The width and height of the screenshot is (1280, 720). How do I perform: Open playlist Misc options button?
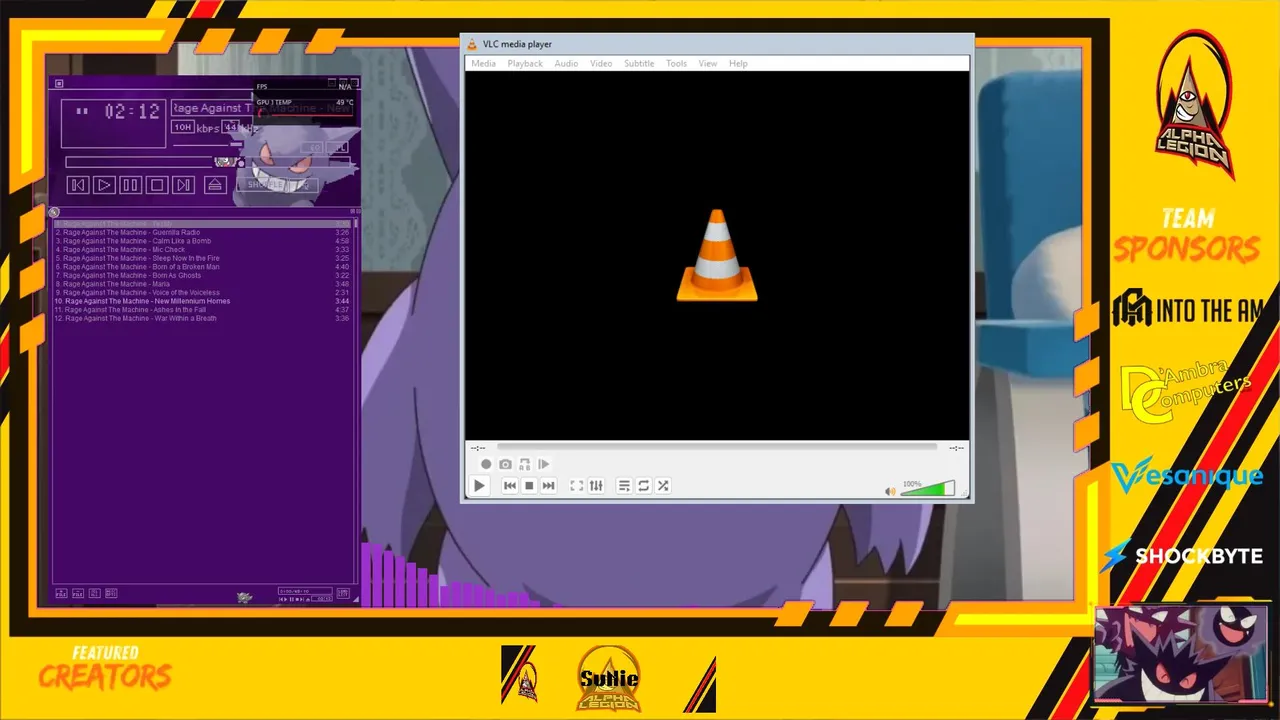[111, 593]
